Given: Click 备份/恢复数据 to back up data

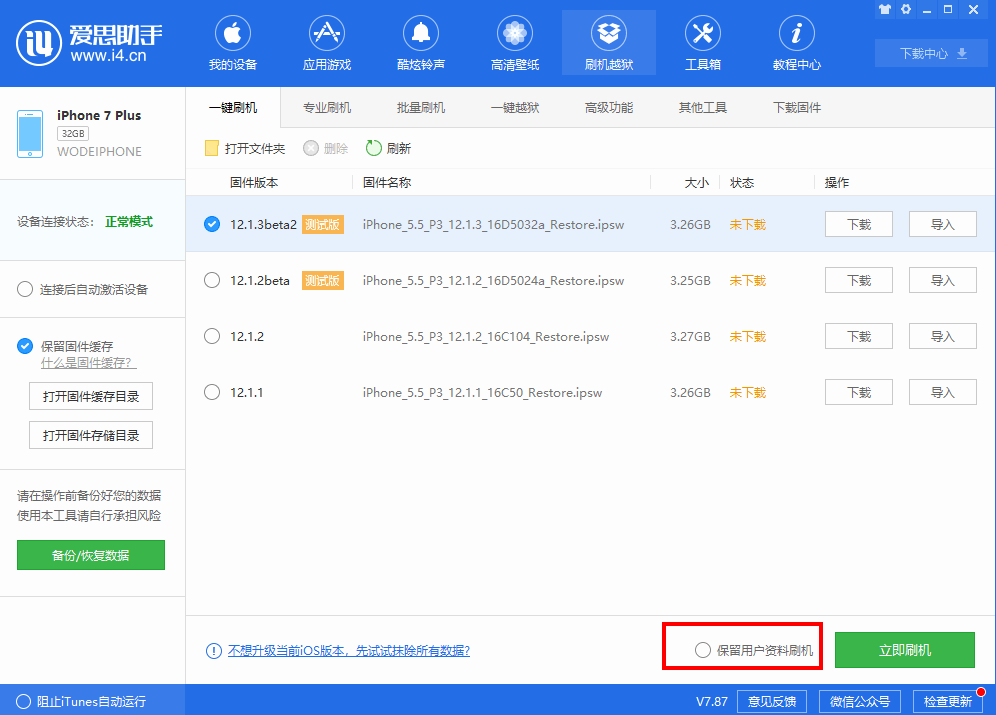Looking at the screenshot, I should (90, 555).
